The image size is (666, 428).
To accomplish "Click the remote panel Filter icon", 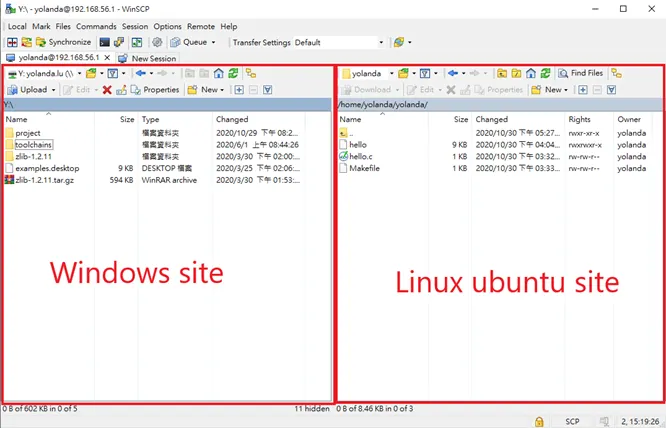I will [x=425, y=73].
